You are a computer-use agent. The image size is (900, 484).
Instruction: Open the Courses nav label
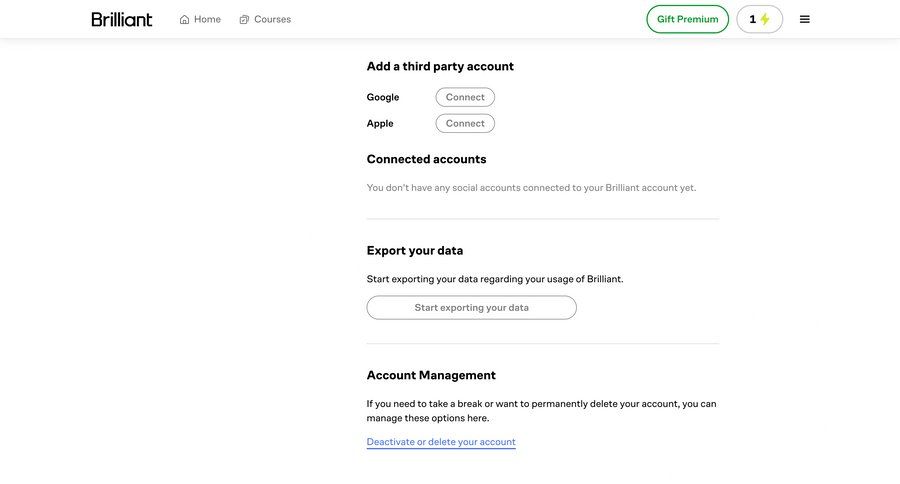[272, 19]
